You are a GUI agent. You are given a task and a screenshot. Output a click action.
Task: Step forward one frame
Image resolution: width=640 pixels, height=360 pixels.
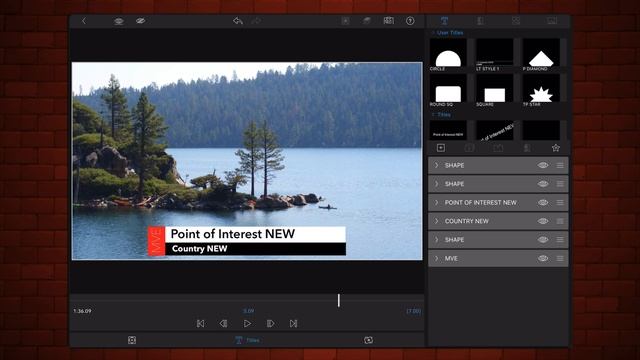point(270,324)
